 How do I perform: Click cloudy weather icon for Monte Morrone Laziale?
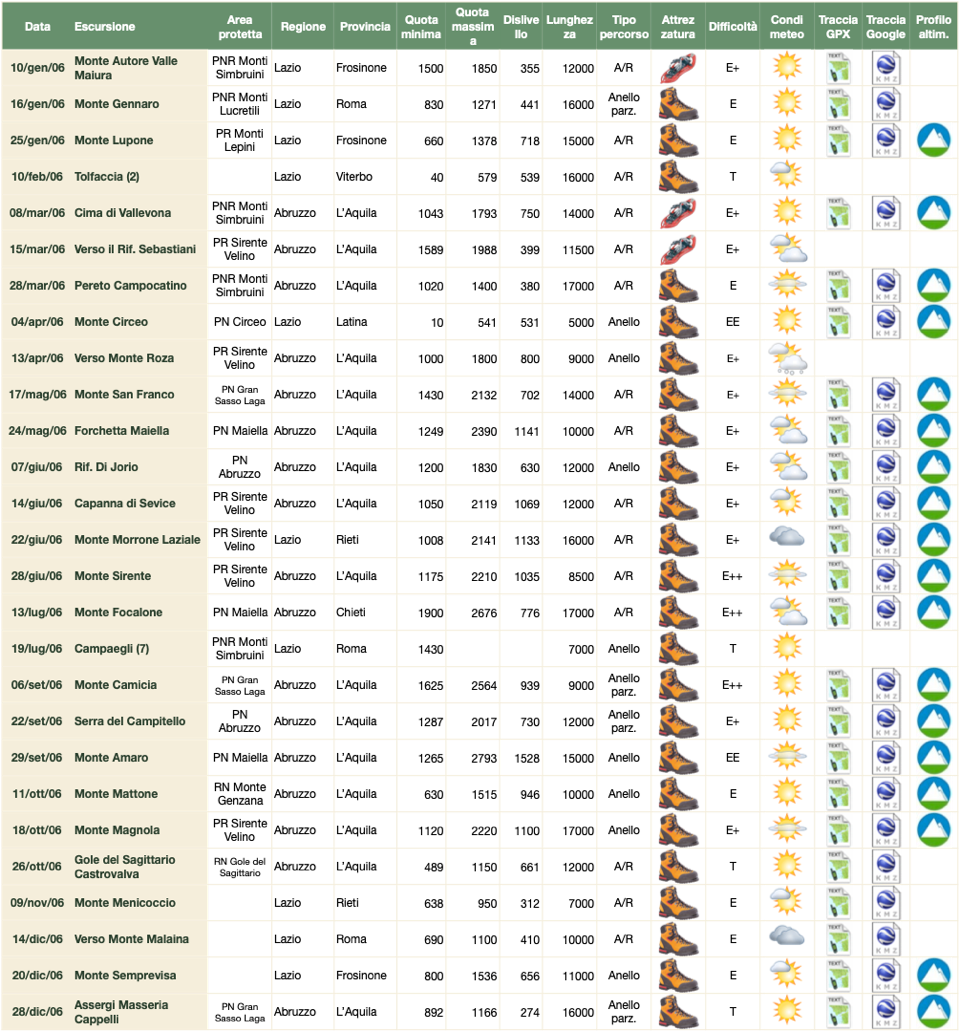point(787,538)
